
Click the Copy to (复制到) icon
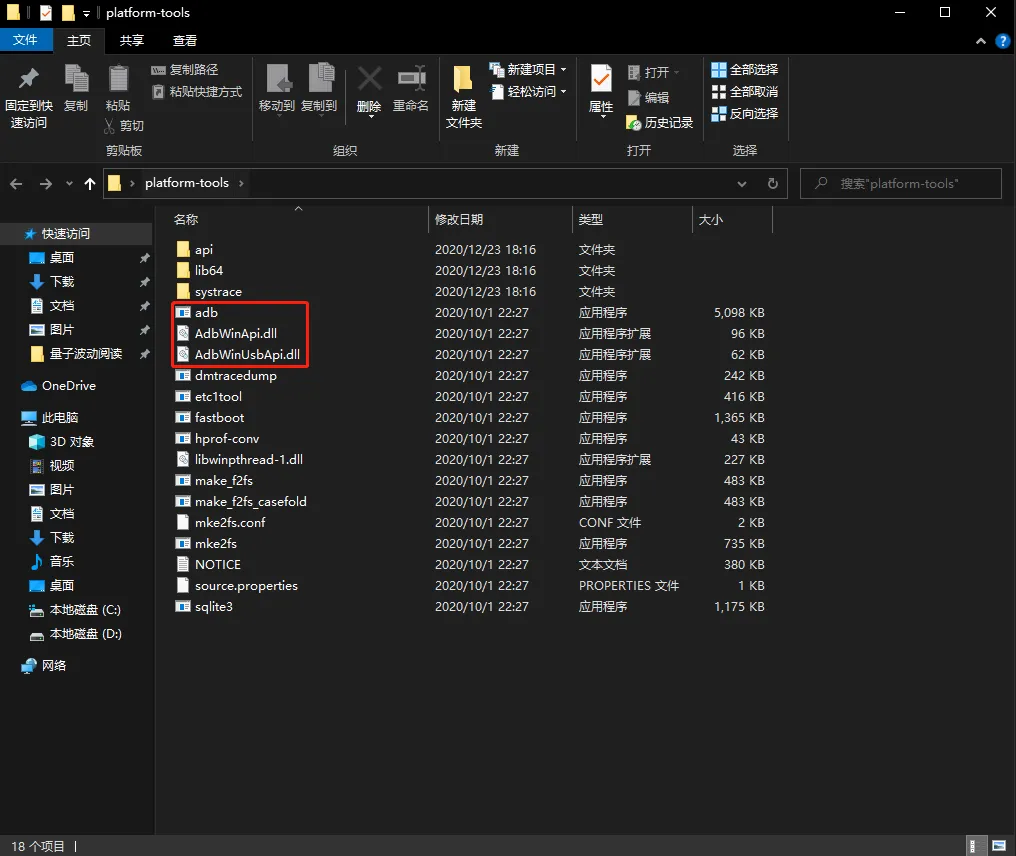321,78
